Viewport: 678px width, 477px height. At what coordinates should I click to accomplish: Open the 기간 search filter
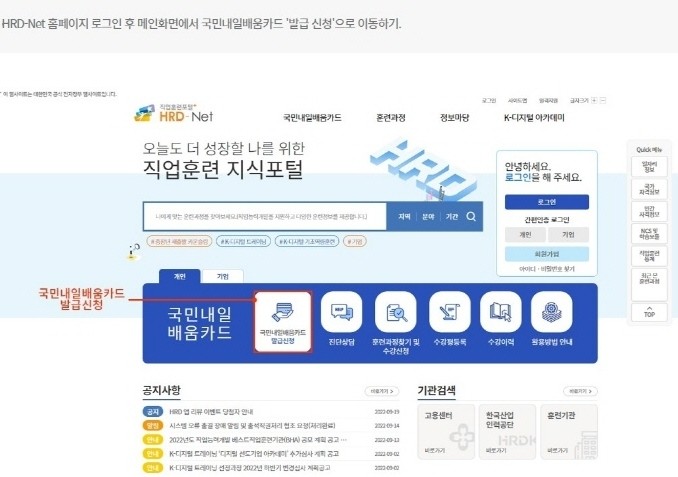pos(452,216)
